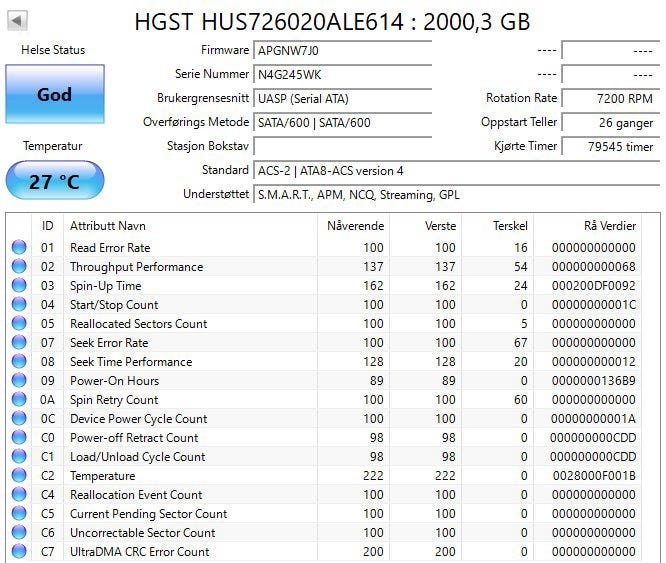This screenshot has width=666, height=563.
Task: Click the Helse Status label
Action: click(x=53, y=50)
